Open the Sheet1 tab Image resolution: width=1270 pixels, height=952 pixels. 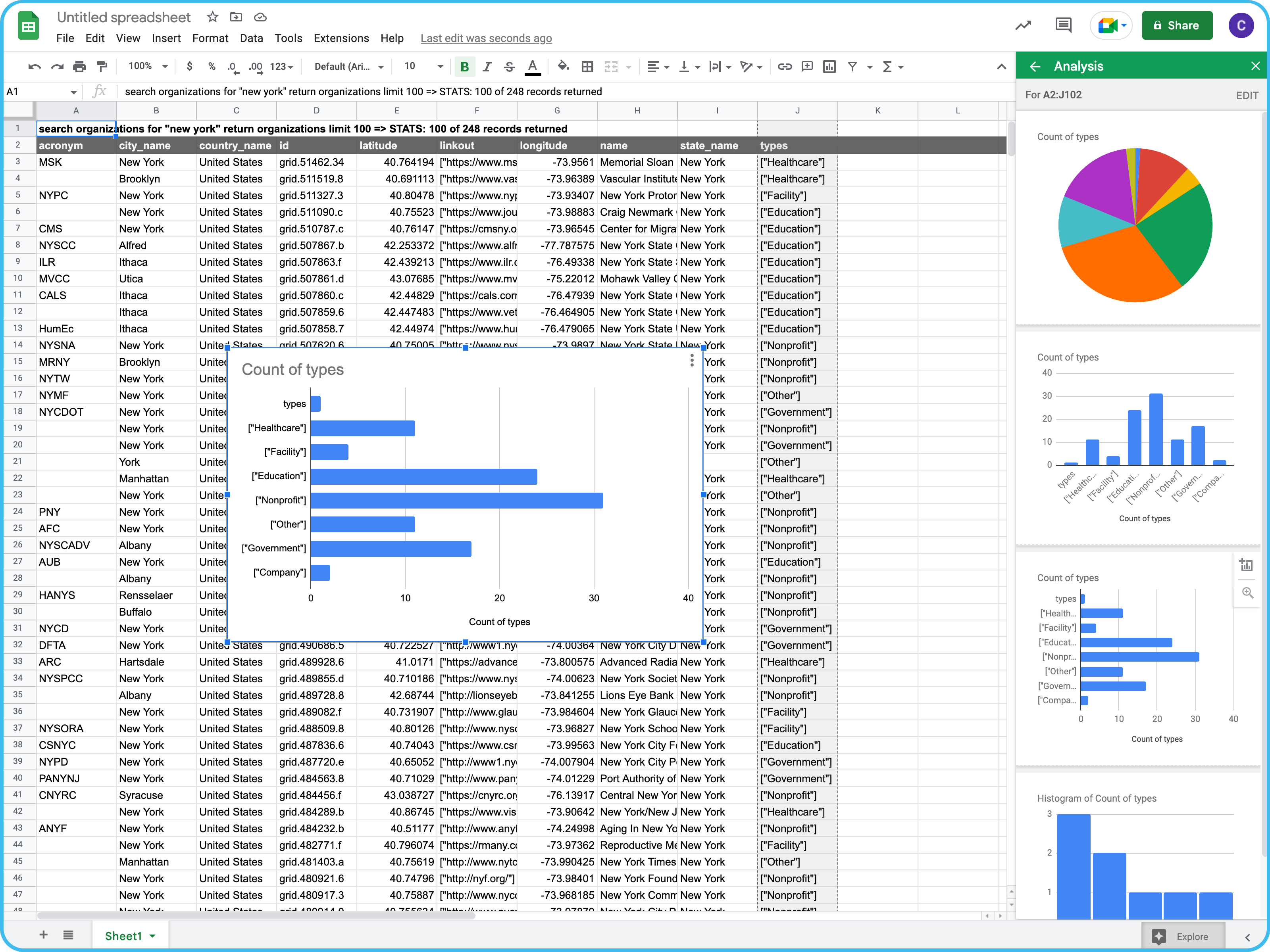(123, 936)
